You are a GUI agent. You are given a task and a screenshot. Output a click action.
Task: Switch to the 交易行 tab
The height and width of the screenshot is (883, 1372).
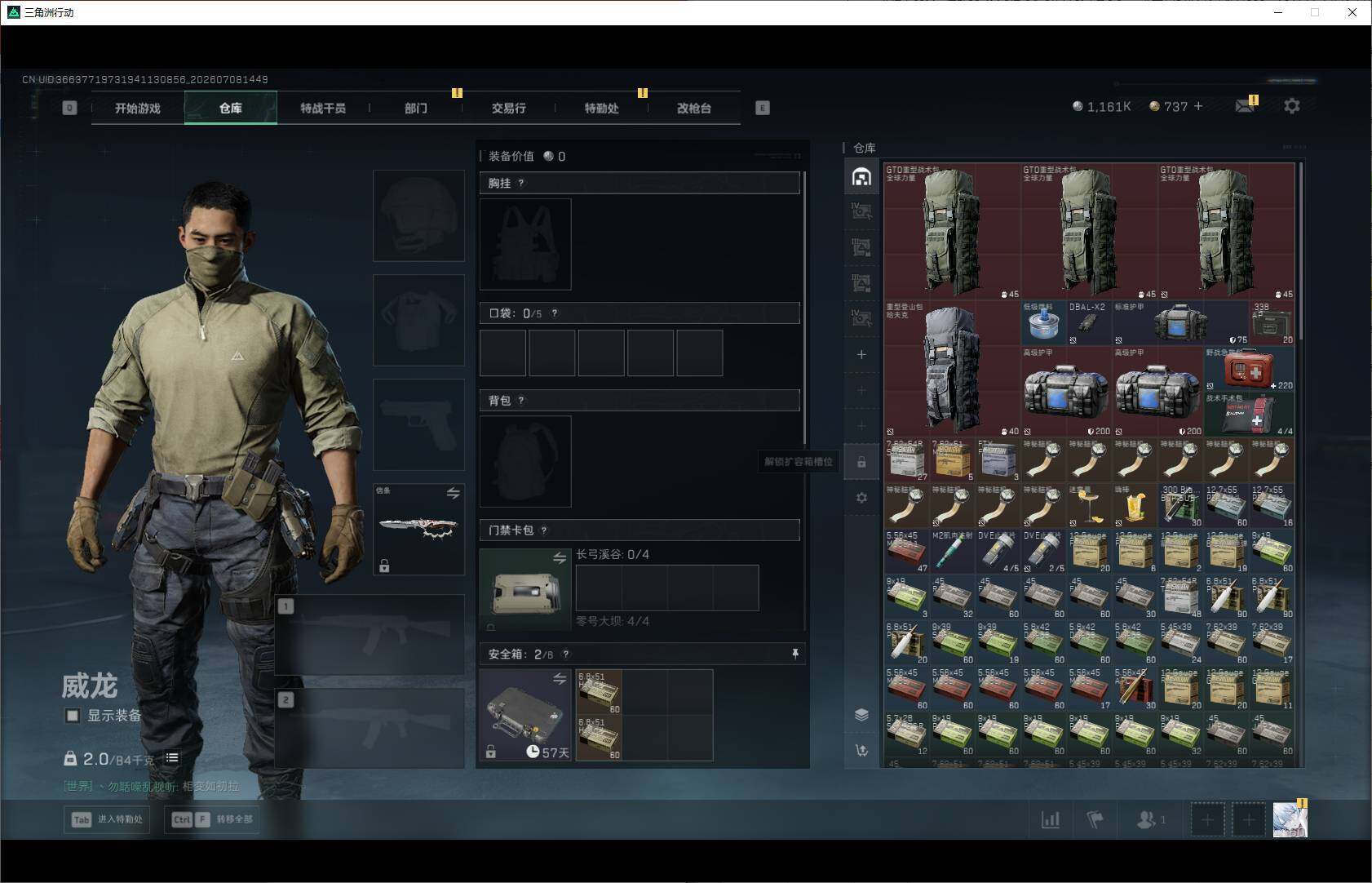[509, 108]
